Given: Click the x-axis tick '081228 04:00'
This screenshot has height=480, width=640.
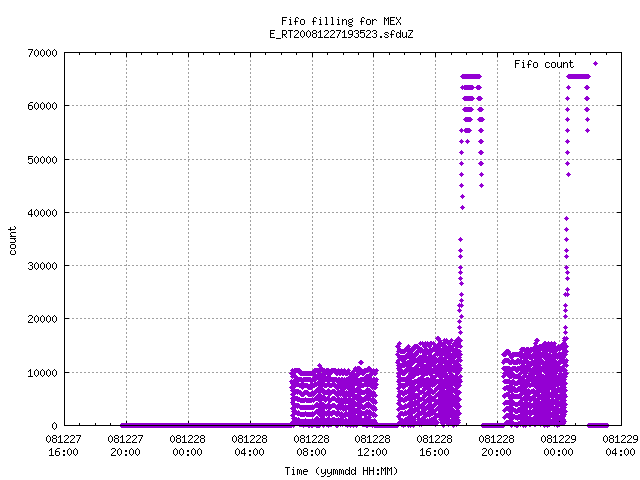Looking at the screenshot, I should (x=250, y=446).
